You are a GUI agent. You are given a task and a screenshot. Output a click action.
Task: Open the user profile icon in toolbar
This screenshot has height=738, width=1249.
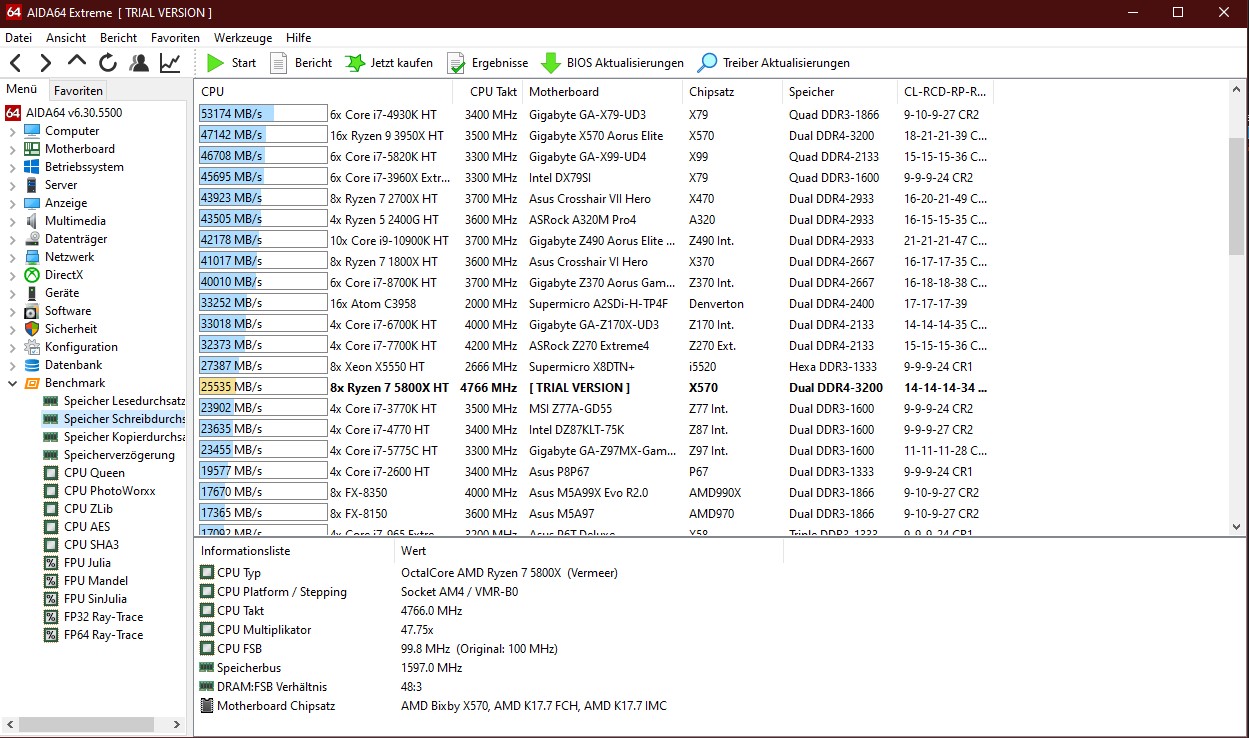[139, 63]
